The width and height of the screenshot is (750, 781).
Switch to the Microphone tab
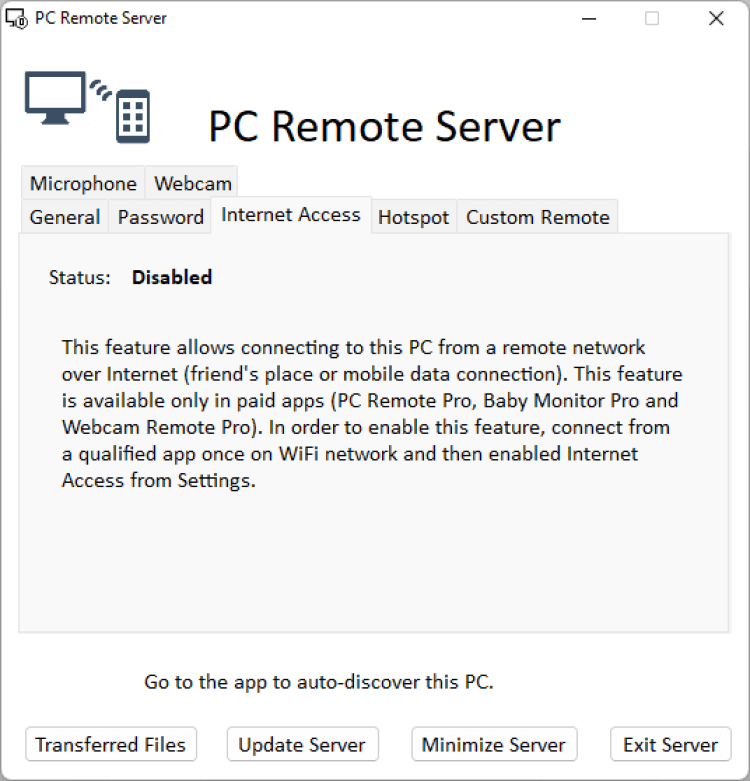[83, 183]
